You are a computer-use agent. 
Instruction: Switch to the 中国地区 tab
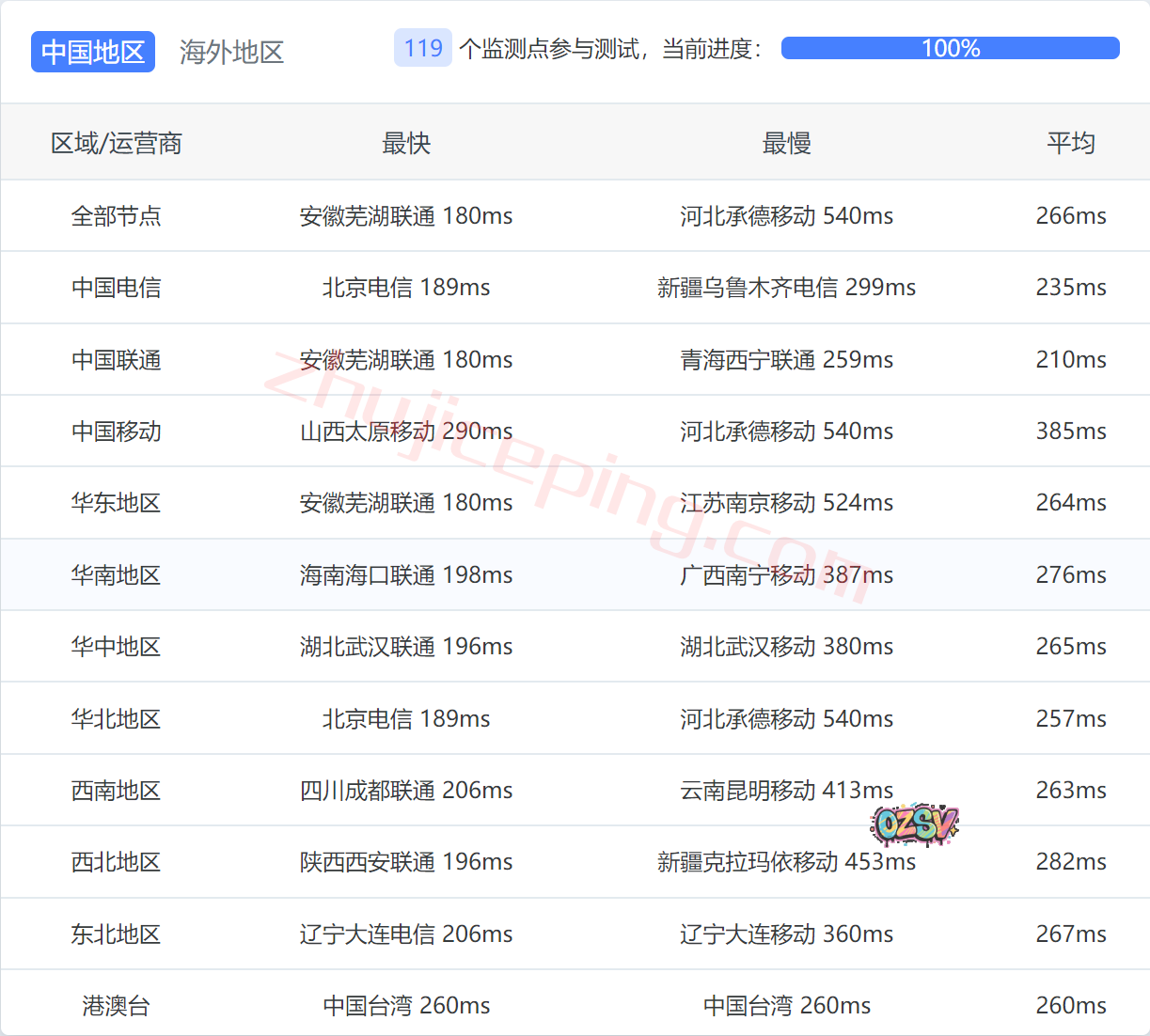click(x=92, y=52)
